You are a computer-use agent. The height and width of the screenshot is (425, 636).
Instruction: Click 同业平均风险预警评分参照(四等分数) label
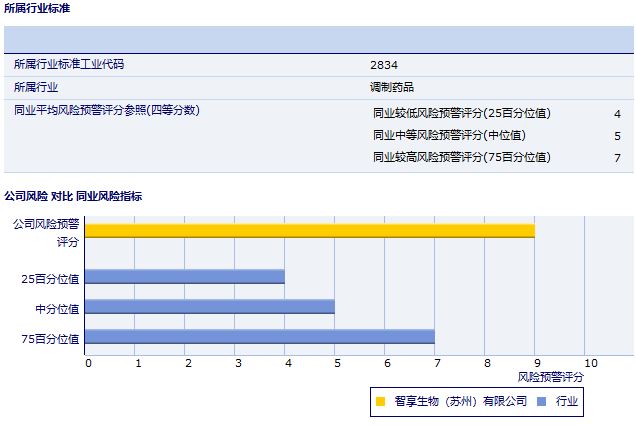[x=107, y=110]
